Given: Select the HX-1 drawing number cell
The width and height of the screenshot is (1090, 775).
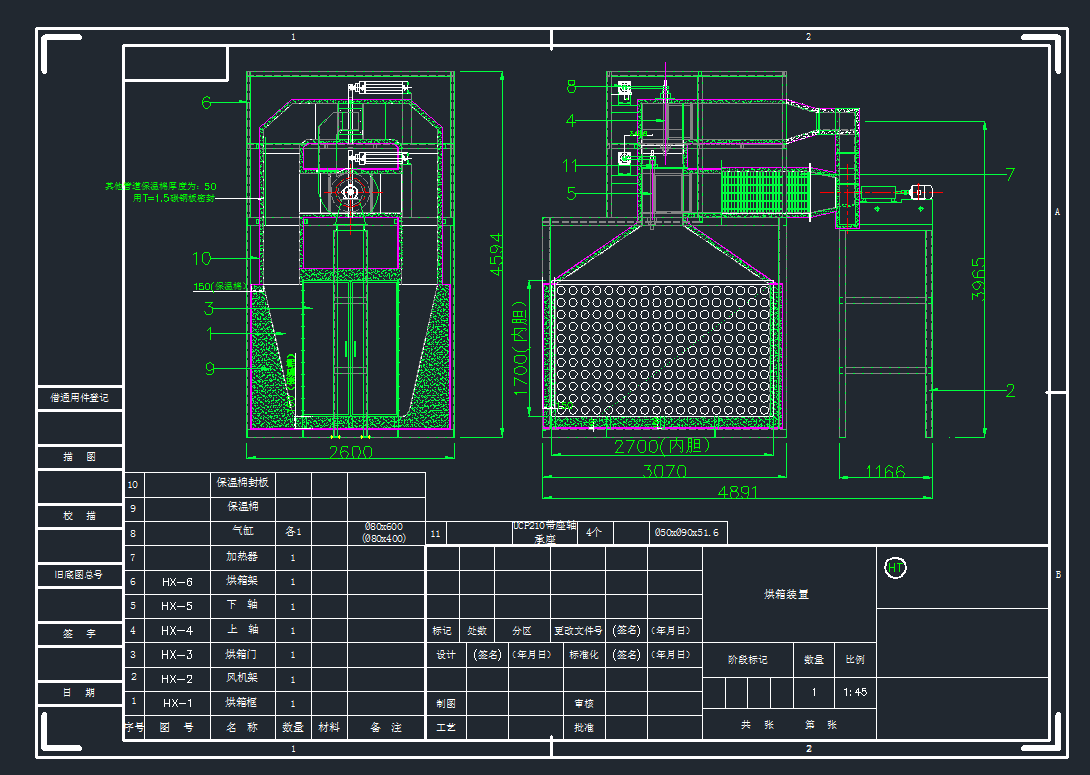Looking at the screenshot, I should click(x=177, y=703).
